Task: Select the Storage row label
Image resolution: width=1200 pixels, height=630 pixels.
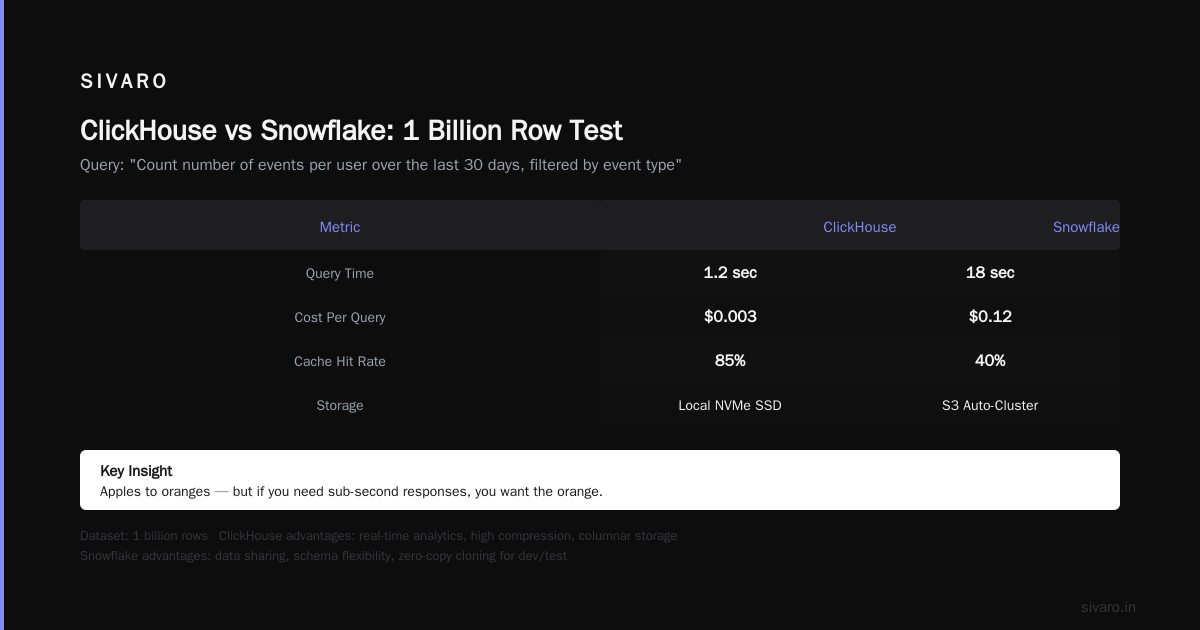Action: pyautogui.click(x=340, y=405)
